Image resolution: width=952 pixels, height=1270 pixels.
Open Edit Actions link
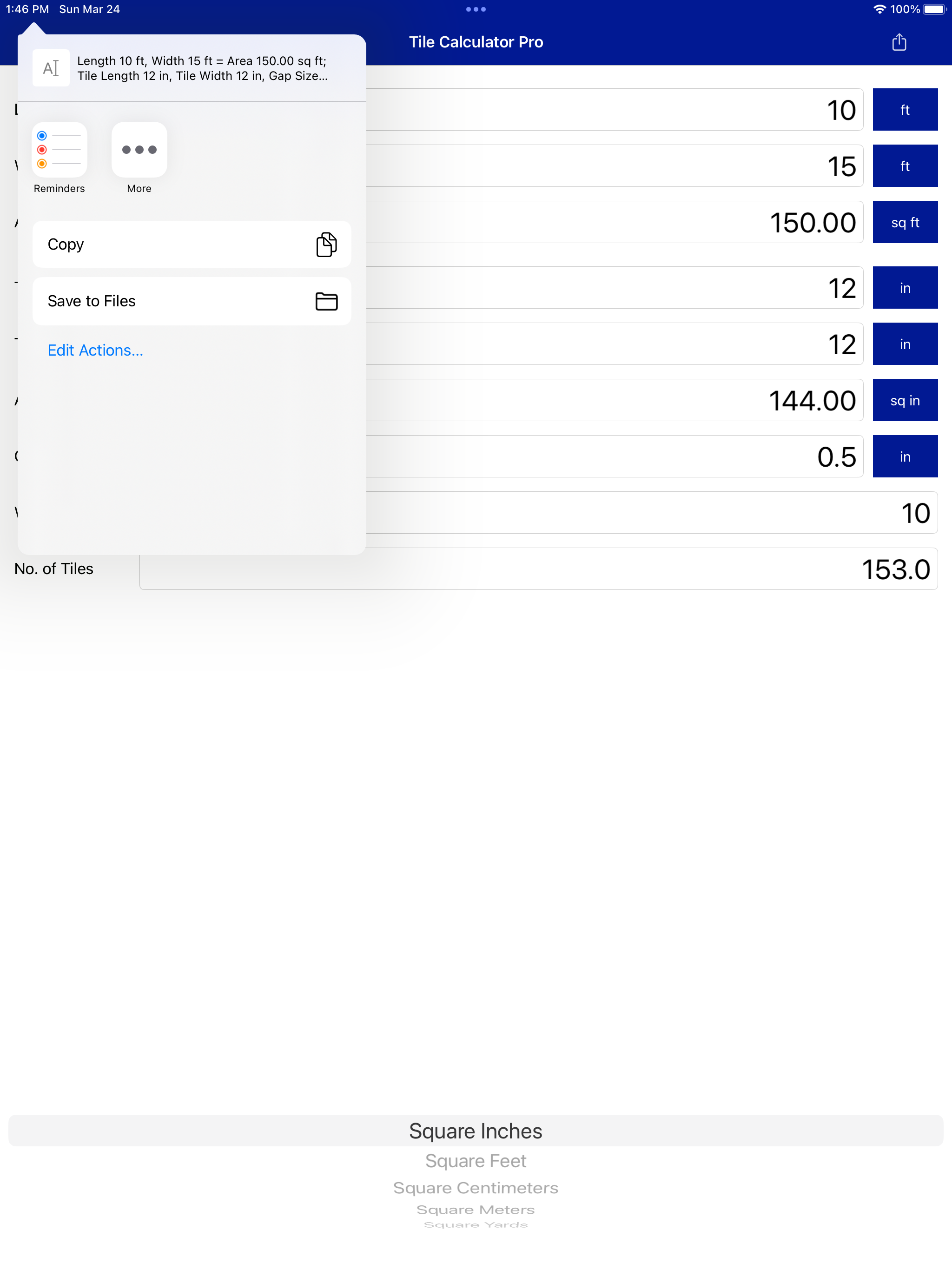pos(95,350)
